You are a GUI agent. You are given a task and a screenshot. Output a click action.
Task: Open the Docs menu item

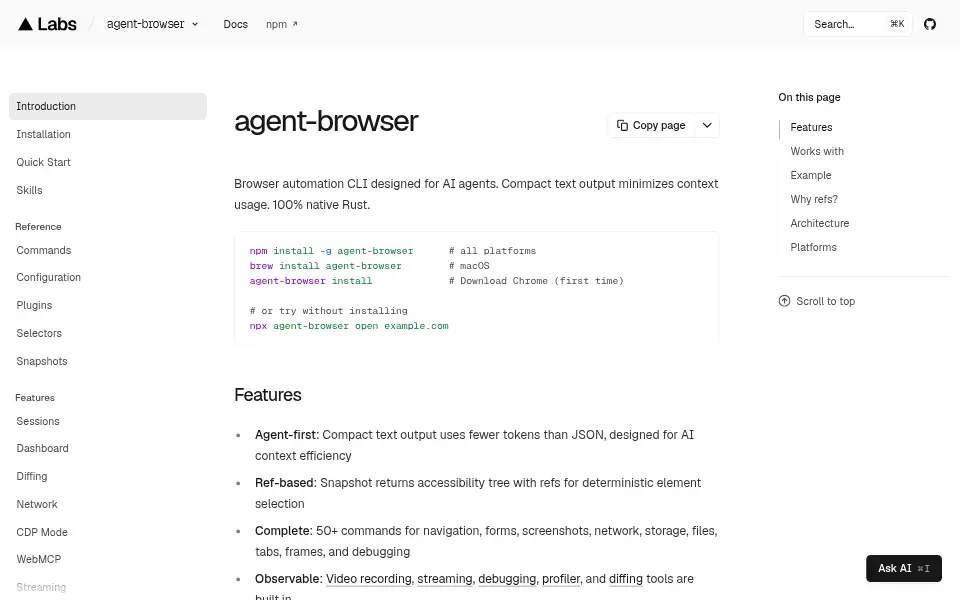point(235,24)
